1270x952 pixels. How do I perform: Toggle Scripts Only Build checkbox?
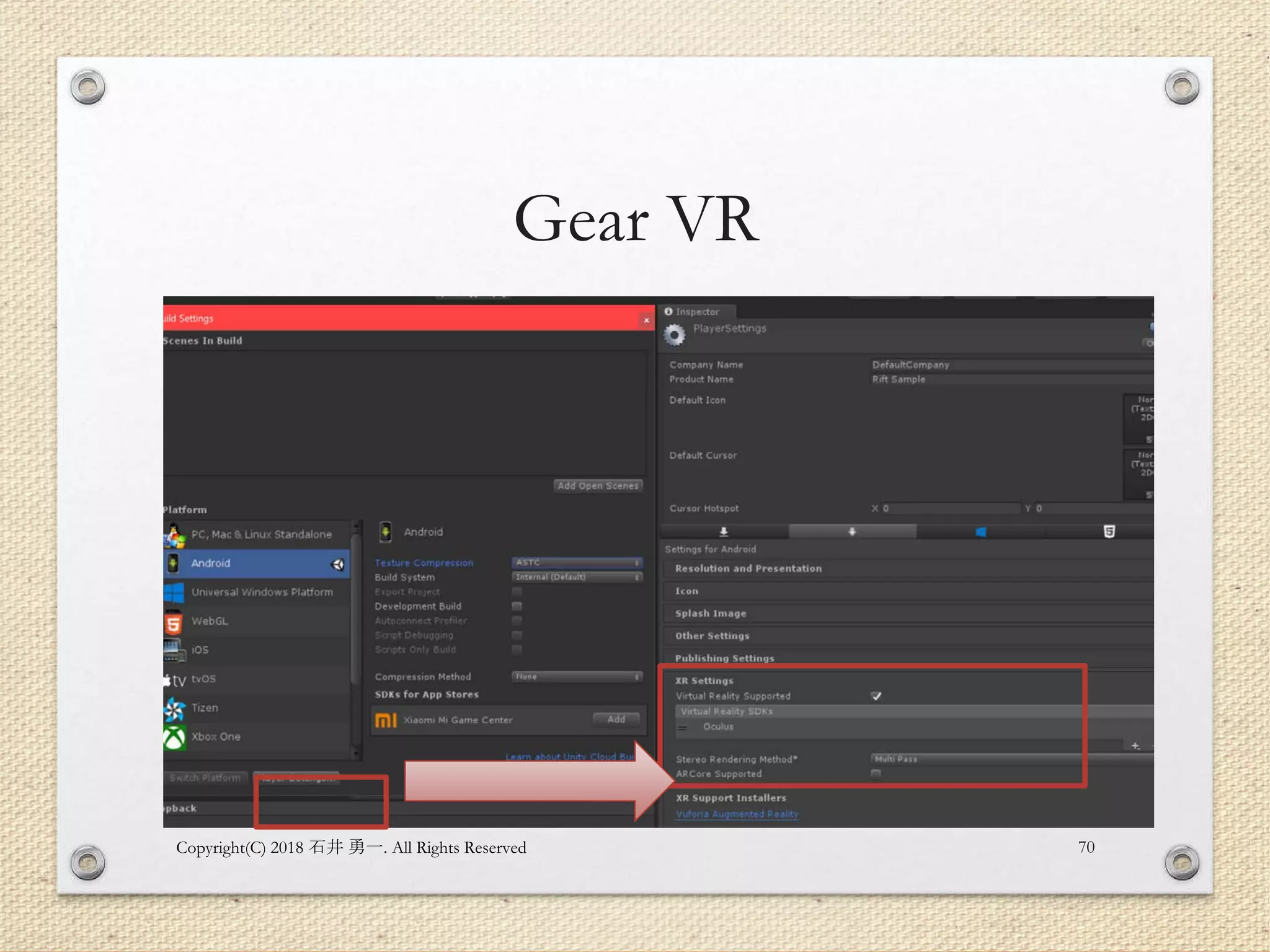517,650
